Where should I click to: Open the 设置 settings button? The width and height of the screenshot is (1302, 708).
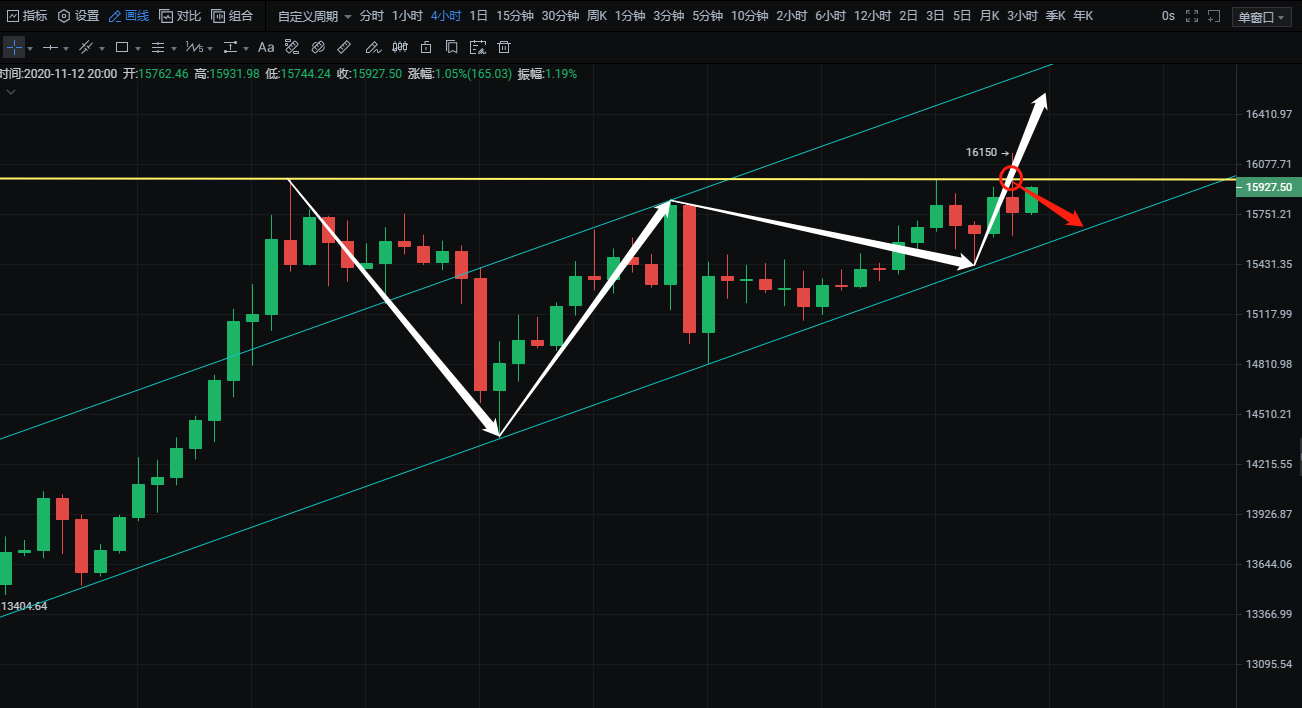pyautogui.click(x=78, y=16)
